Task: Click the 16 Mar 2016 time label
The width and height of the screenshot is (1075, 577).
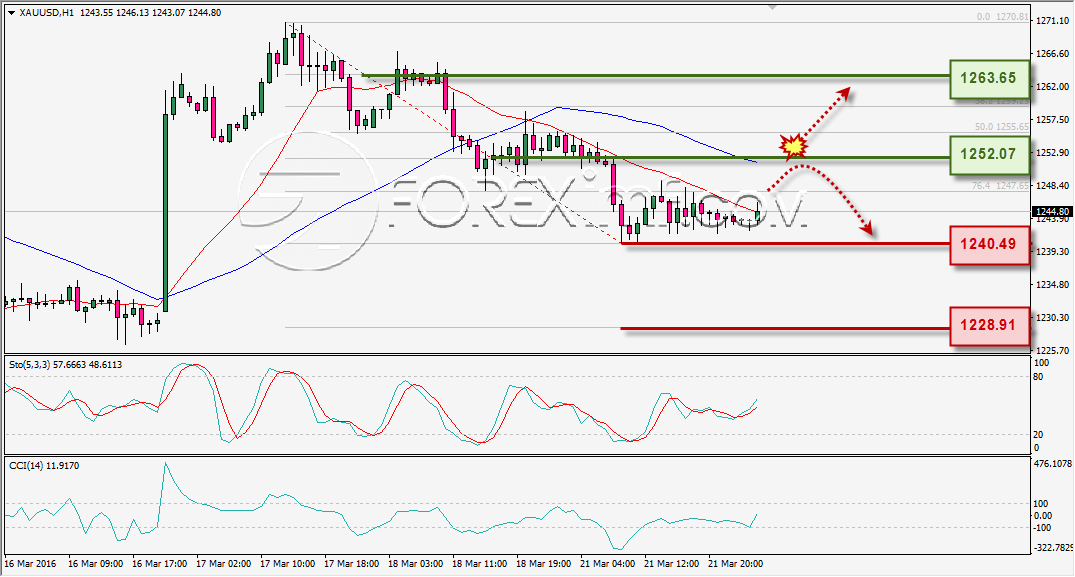Action: pos(30,563)
